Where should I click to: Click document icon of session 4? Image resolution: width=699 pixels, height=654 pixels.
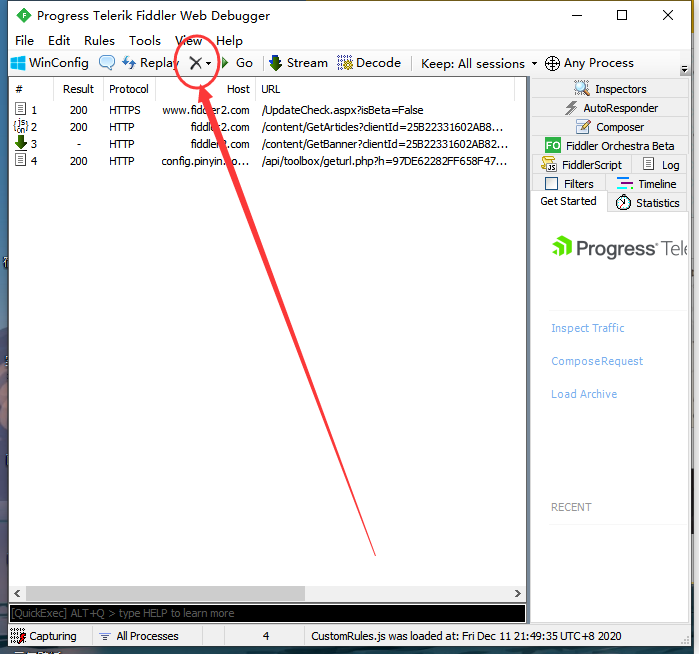pos(21,160)
